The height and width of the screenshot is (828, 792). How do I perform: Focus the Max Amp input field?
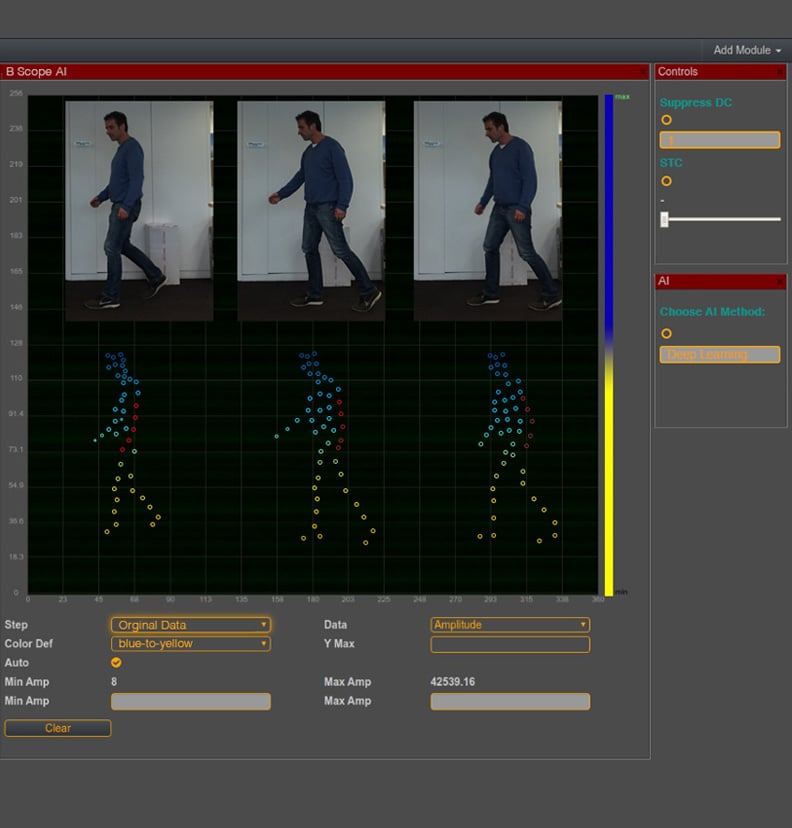point(510,701)
